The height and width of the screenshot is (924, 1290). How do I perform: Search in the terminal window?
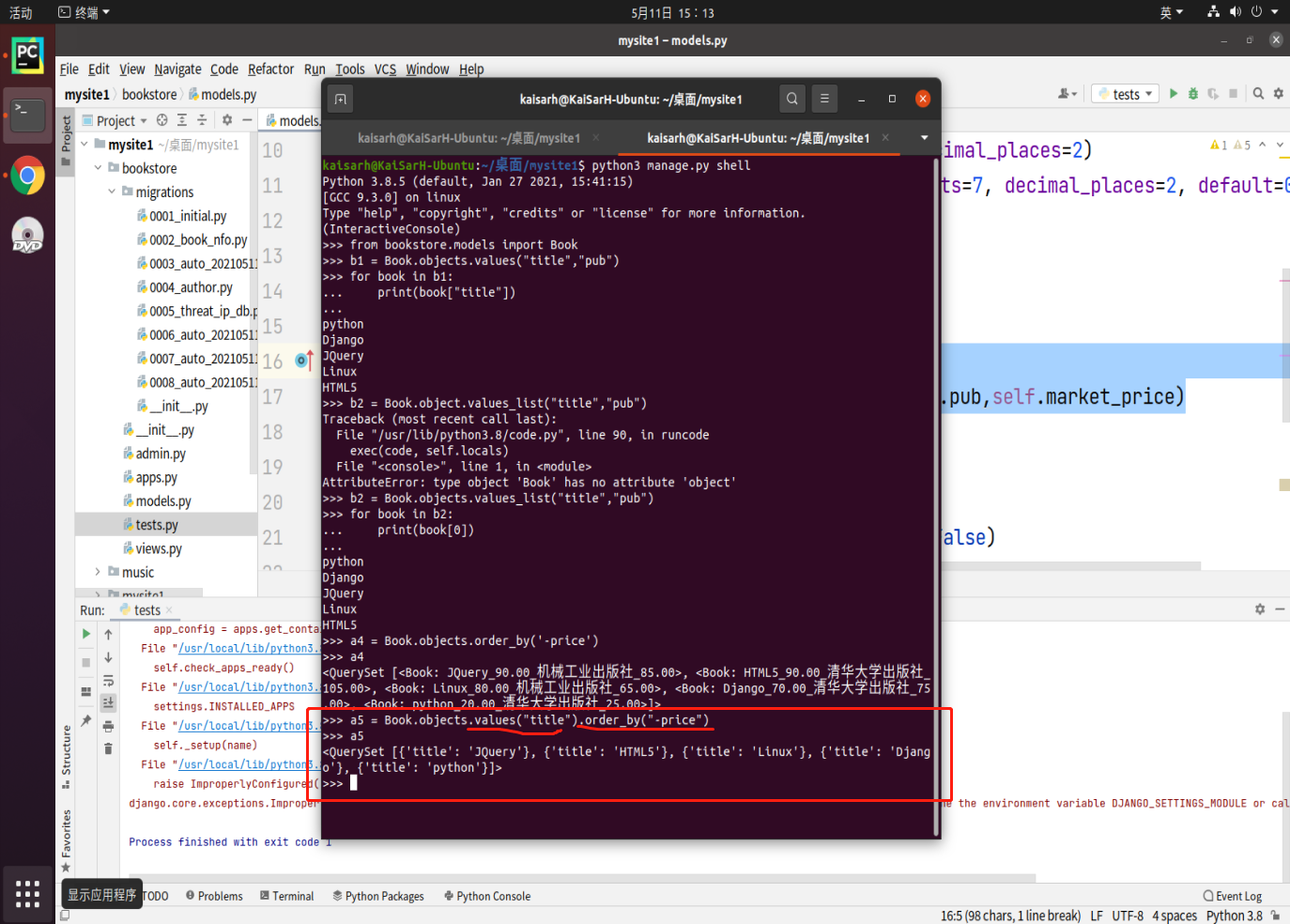point(792,99)
